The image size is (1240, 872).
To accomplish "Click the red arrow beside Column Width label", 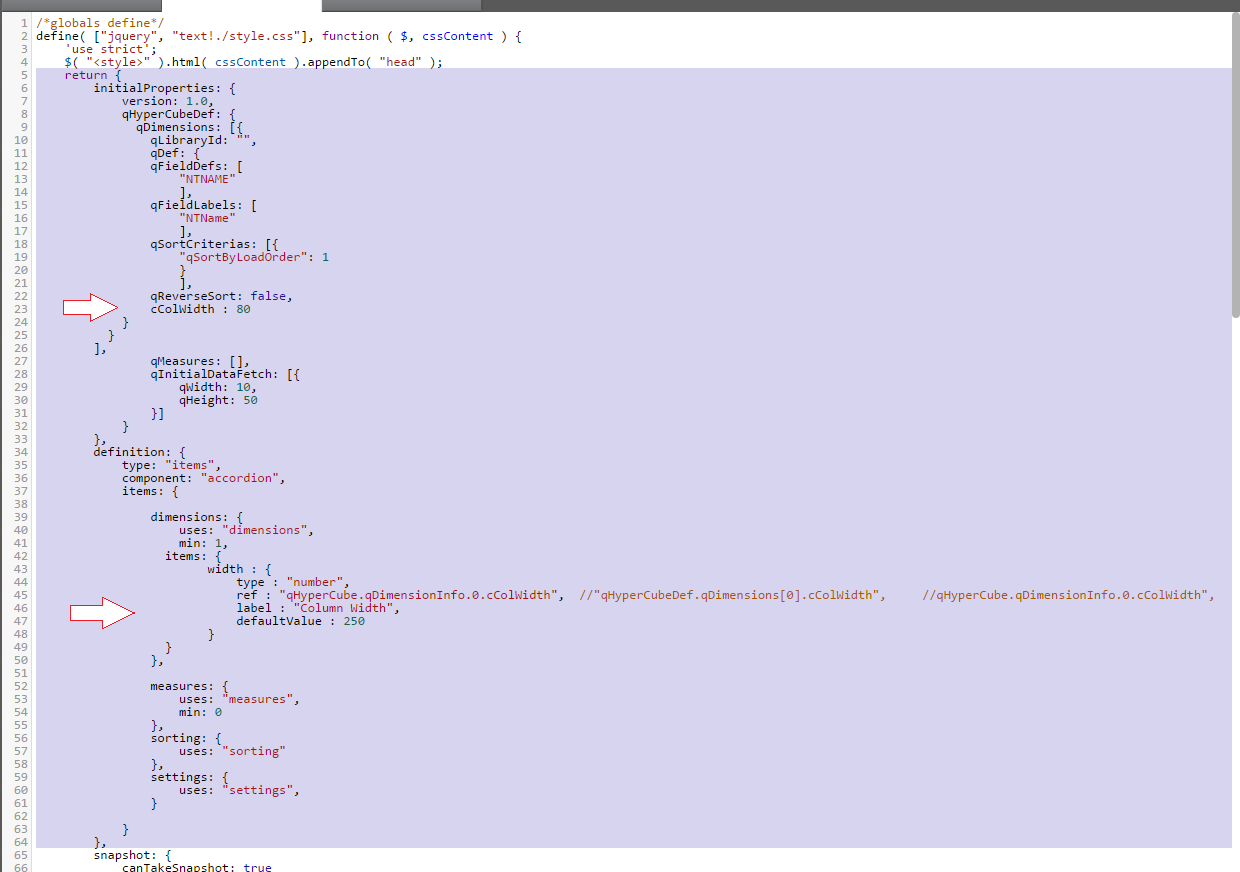I will (102, 614).
